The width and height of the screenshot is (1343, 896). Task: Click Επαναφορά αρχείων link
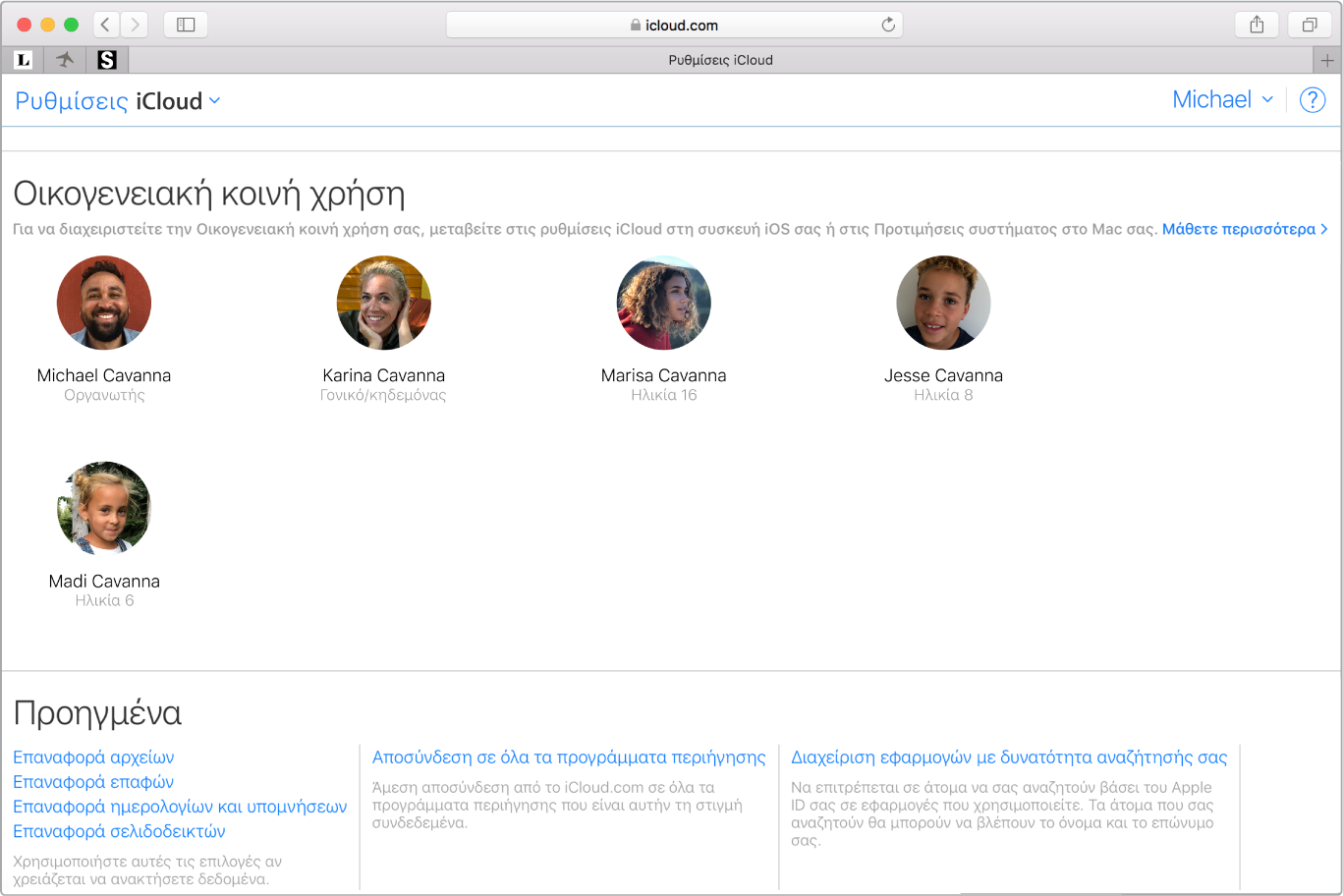pyautogui.click(x=93, y=757)
